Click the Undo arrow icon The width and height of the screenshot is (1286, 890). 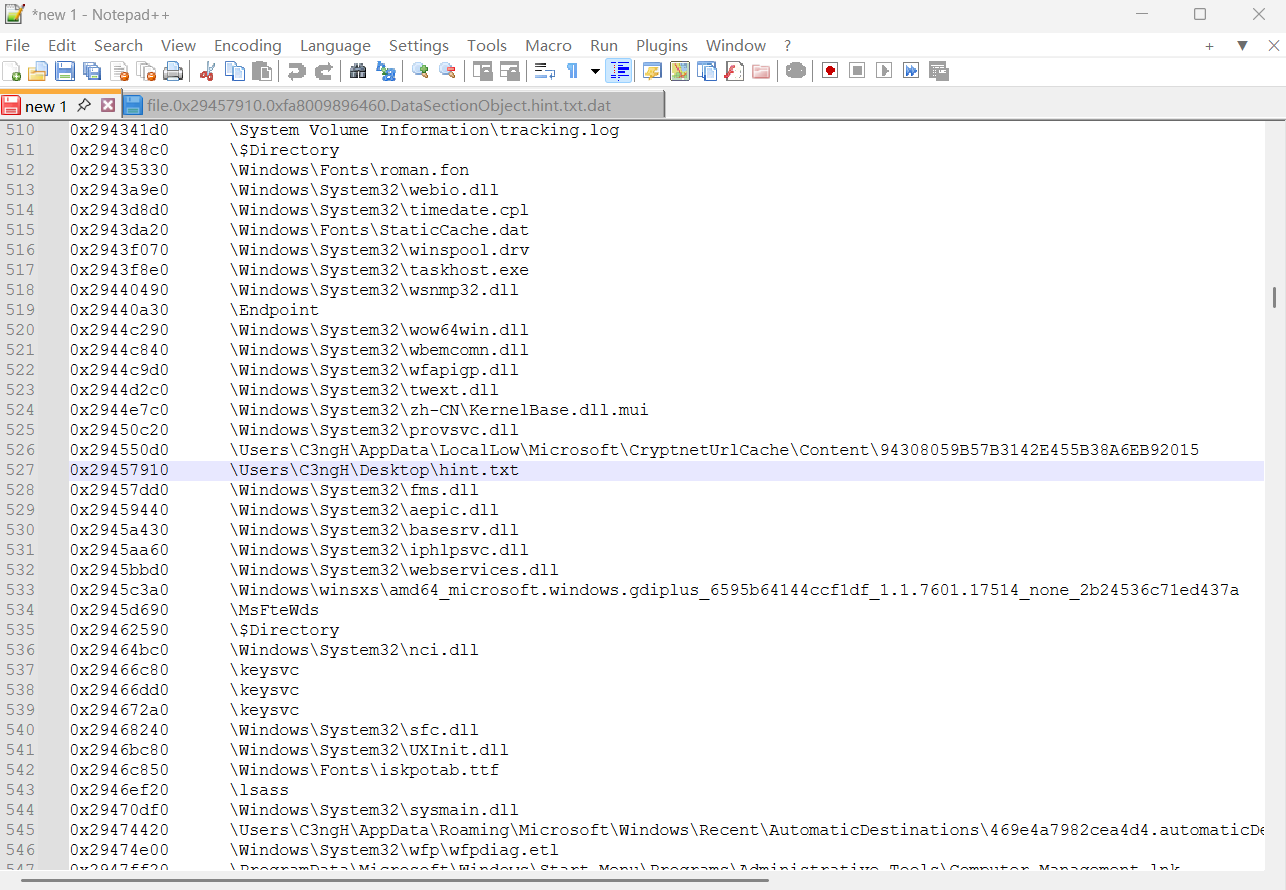pos(296,71)
